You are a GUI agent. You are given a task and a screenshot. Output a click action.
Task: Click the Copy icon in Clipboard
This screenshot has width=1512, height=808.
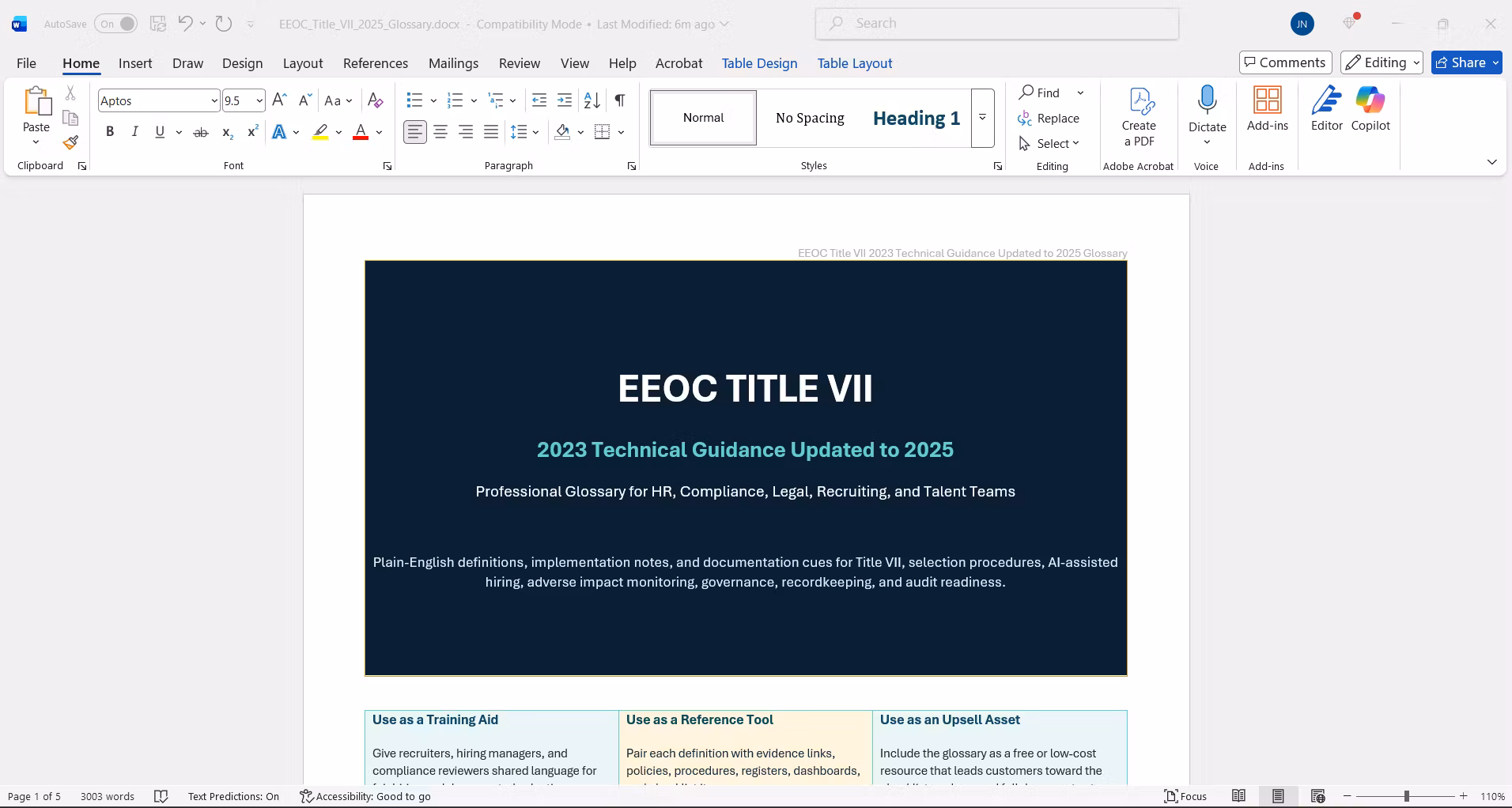coord(70,119)
